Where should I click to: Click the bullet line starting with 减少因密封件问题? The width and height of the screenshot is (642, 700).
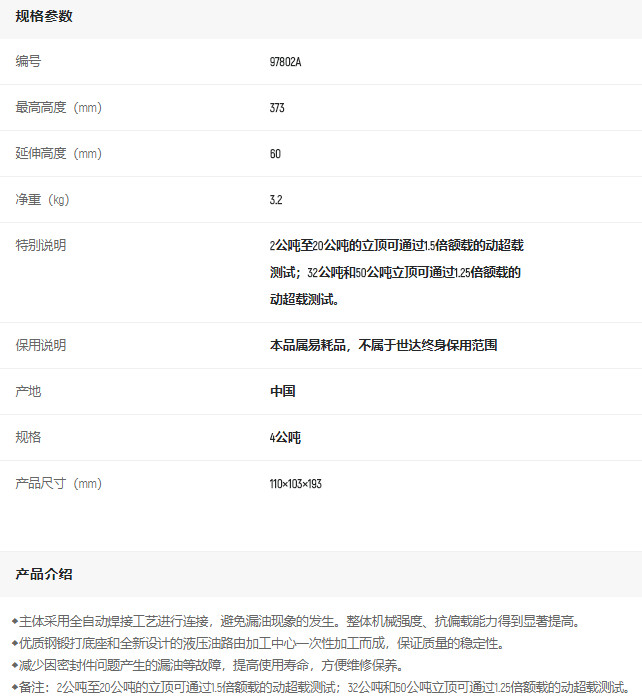[x=207, y=665]
